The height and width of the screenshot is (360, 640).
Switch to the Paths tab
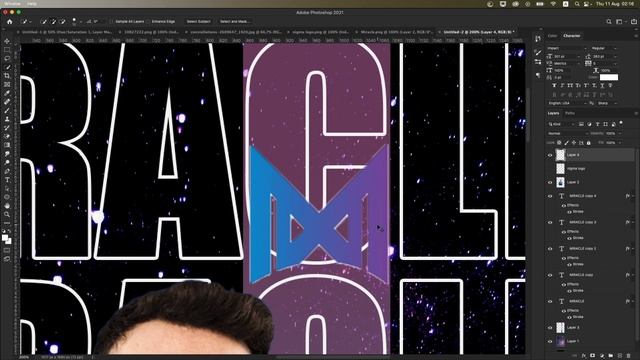tap(570, 113)
